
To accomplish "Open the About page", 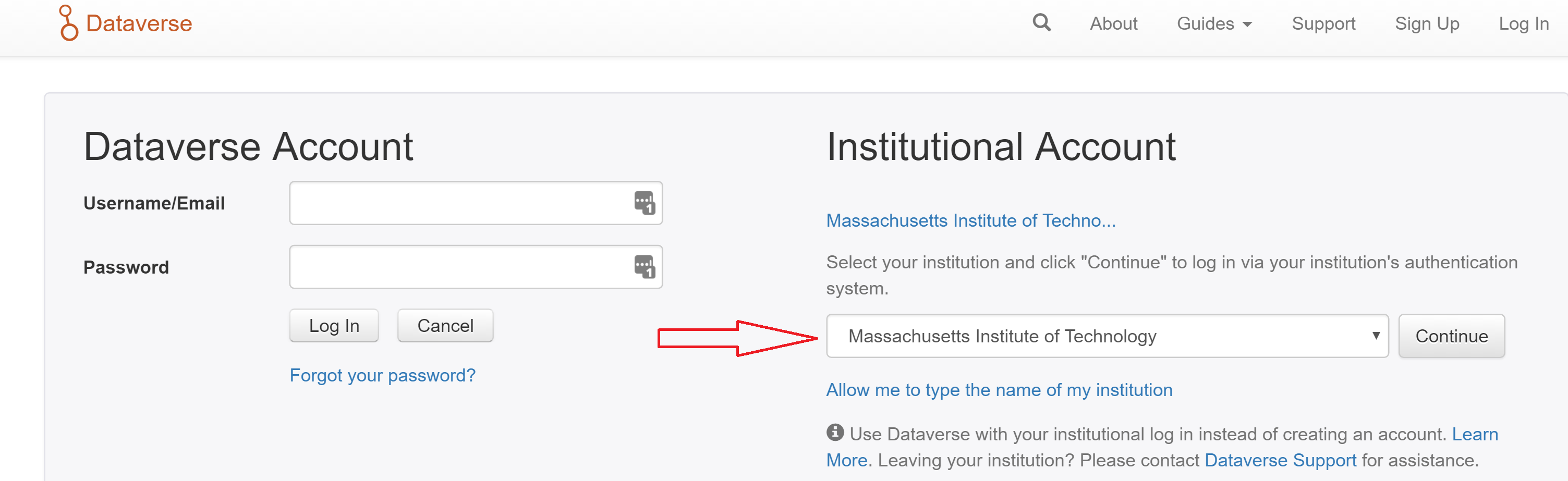I will [x=1113, y=24].
